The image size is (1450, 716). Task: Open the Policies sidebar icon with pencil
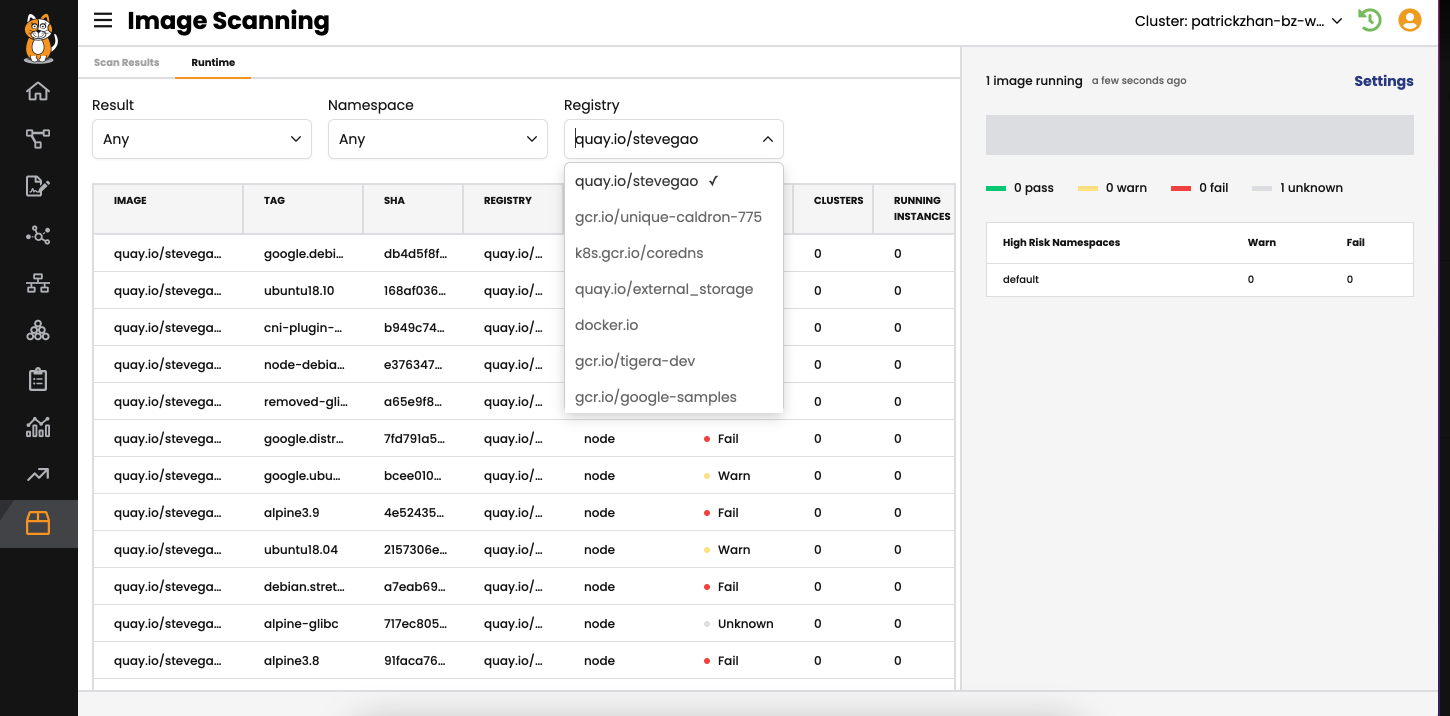(38, 186)
